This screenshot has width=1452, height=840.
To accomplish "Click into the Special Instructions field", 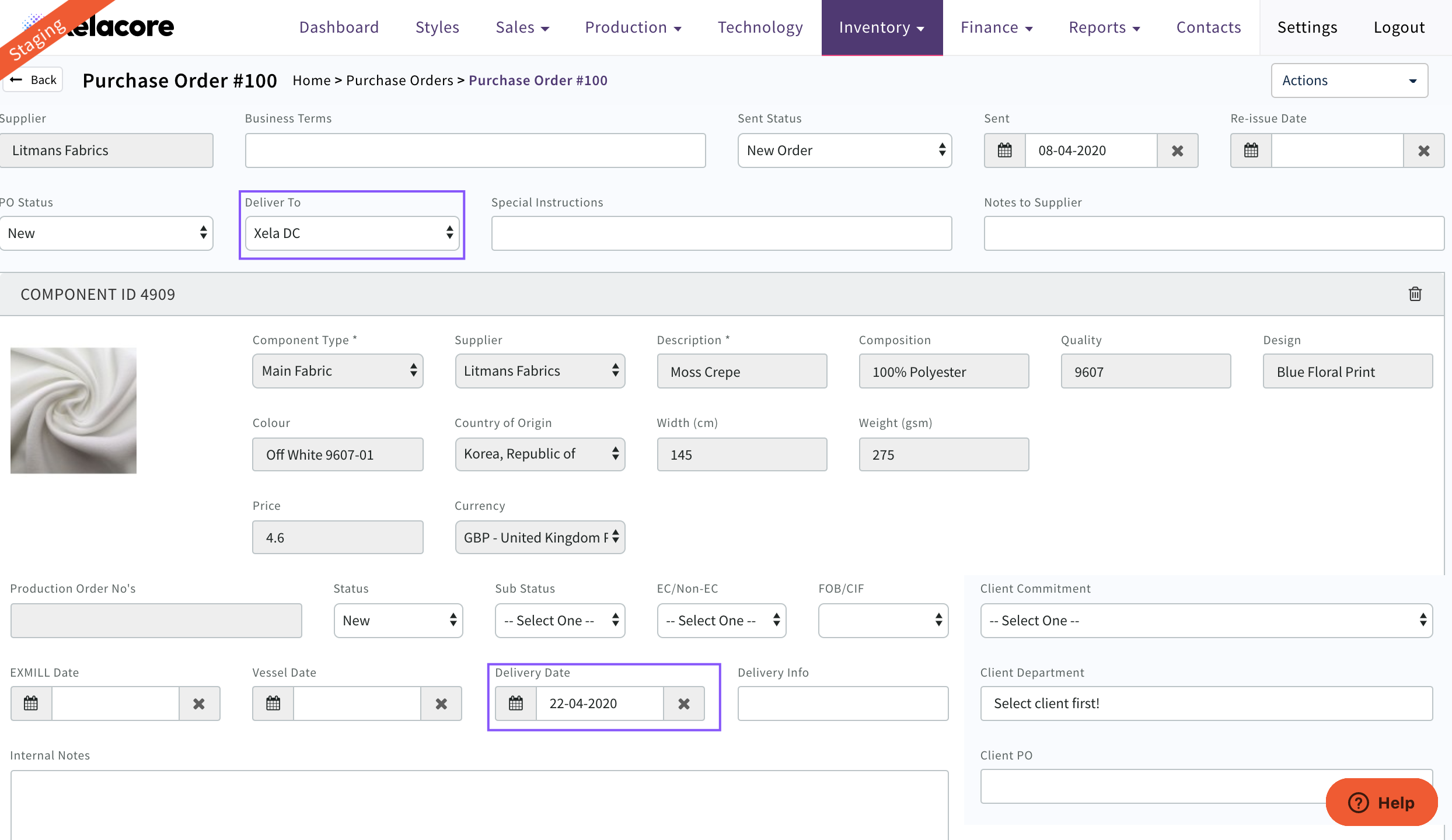I will pos(721,233).
